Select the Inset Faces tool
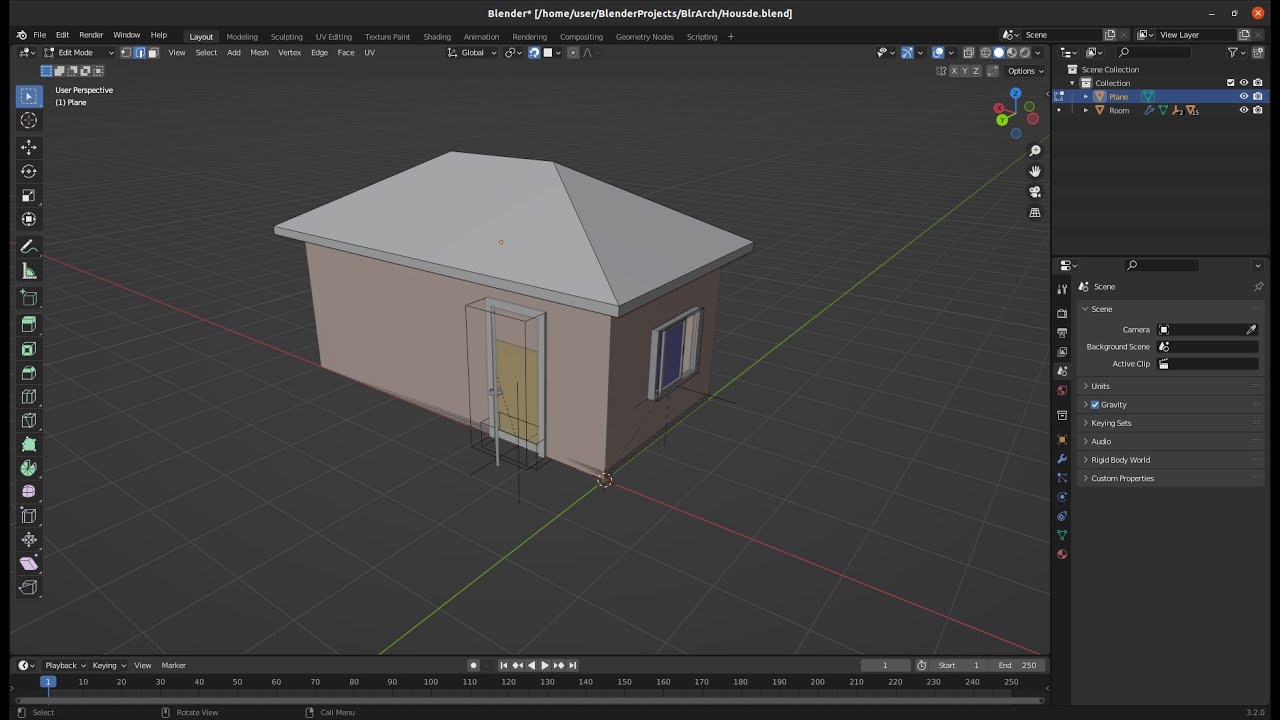Image resolution: width=1280 pixels, height=720 pixels. (x=29, y=349)
